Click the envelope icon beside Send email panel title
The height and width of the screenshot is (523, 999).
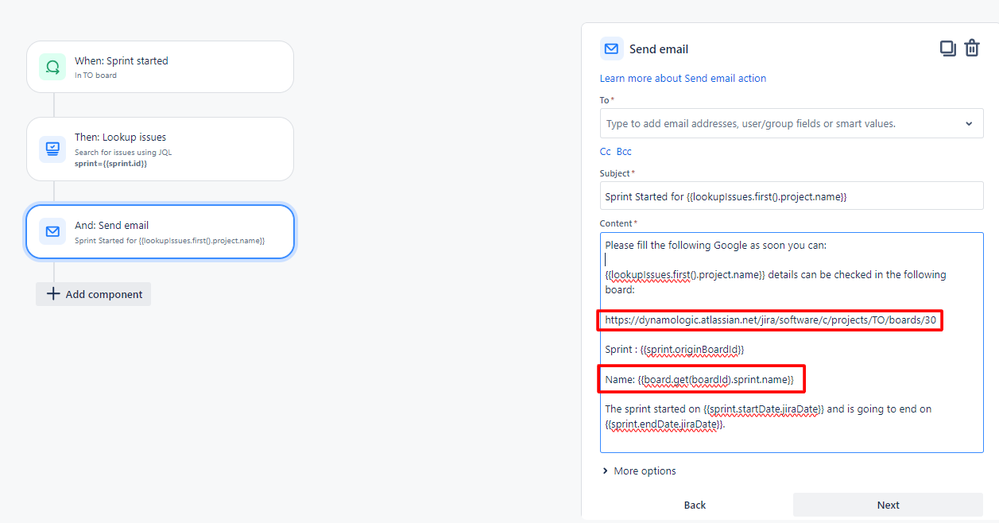click(611, 49)
